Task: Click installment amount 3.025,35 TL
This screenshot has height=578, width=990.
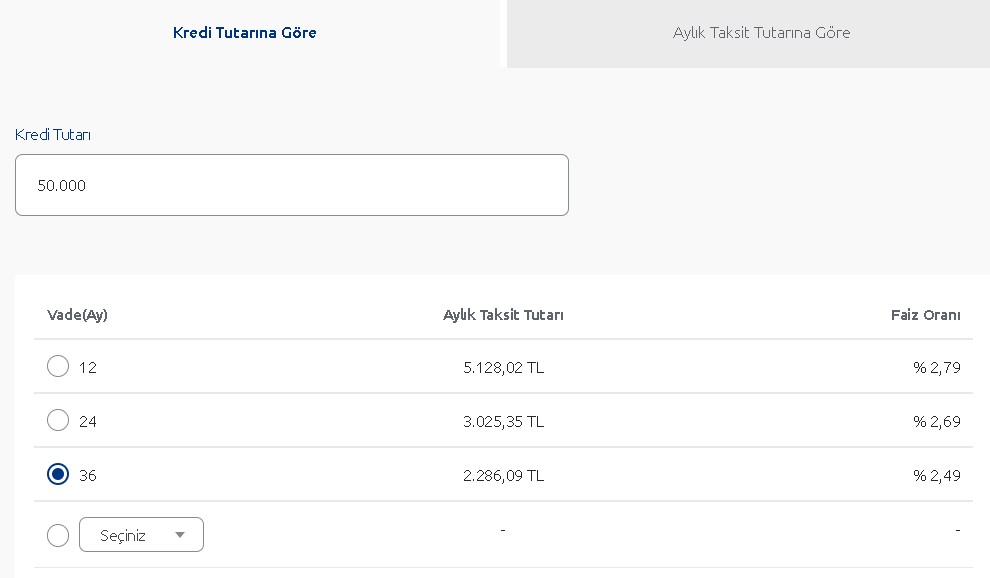Action: pos(503,421)
